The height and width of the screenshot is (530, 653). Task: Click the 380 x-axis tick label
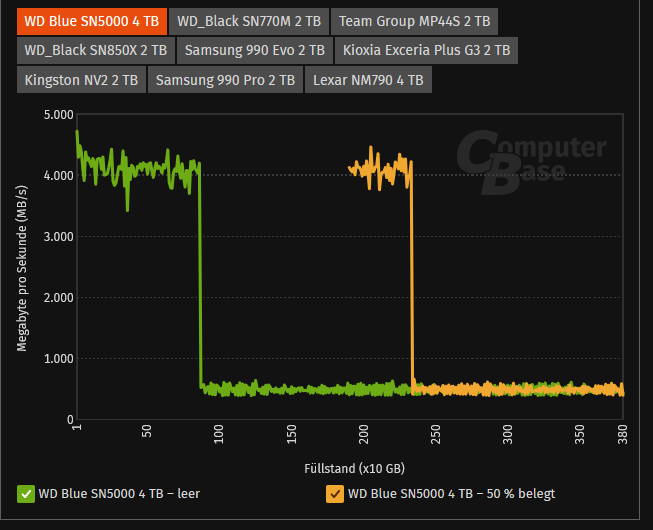pyautogui.click(x=623, y=434)
